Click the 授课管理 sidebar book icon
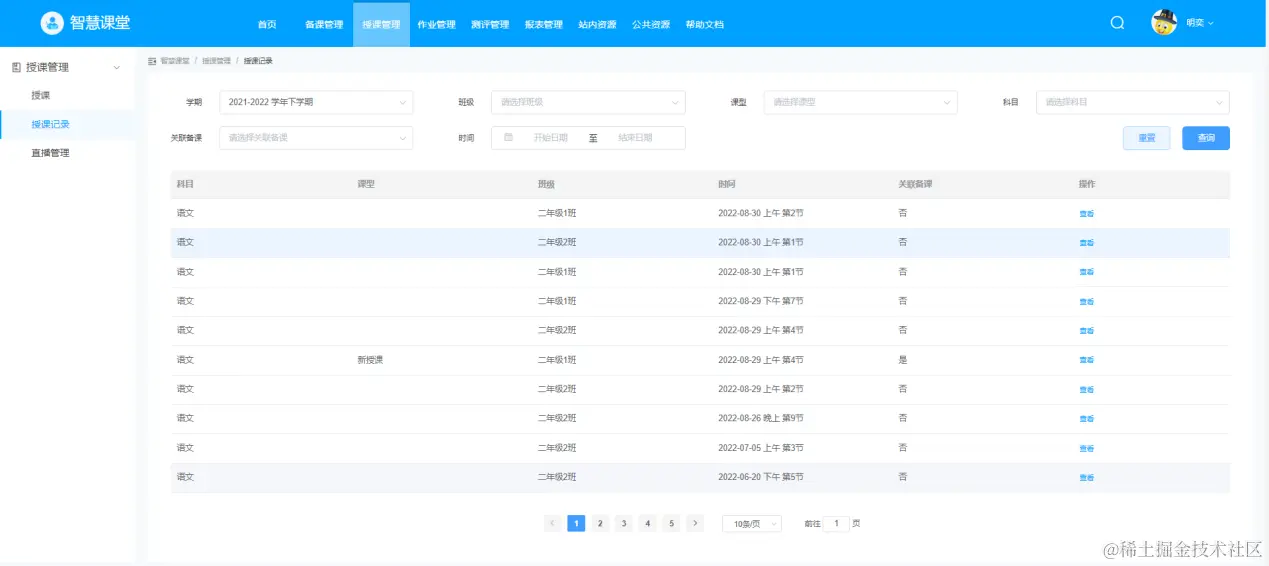This screenshot has width=1269, height=566. (x=16, y=67)
